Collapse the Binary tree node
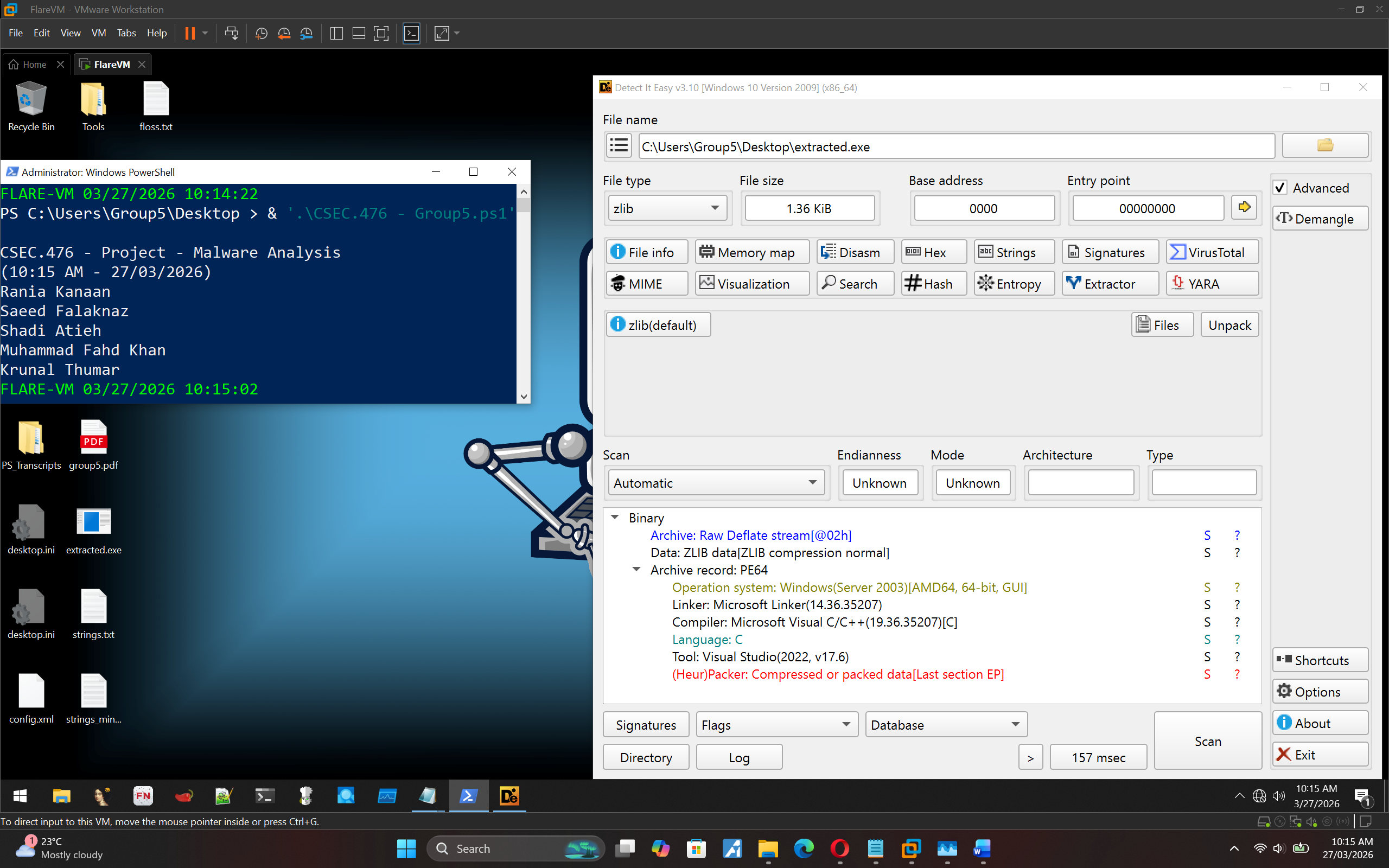The width and height of the screenshot is (1389, 868). [x=615, y=517]
